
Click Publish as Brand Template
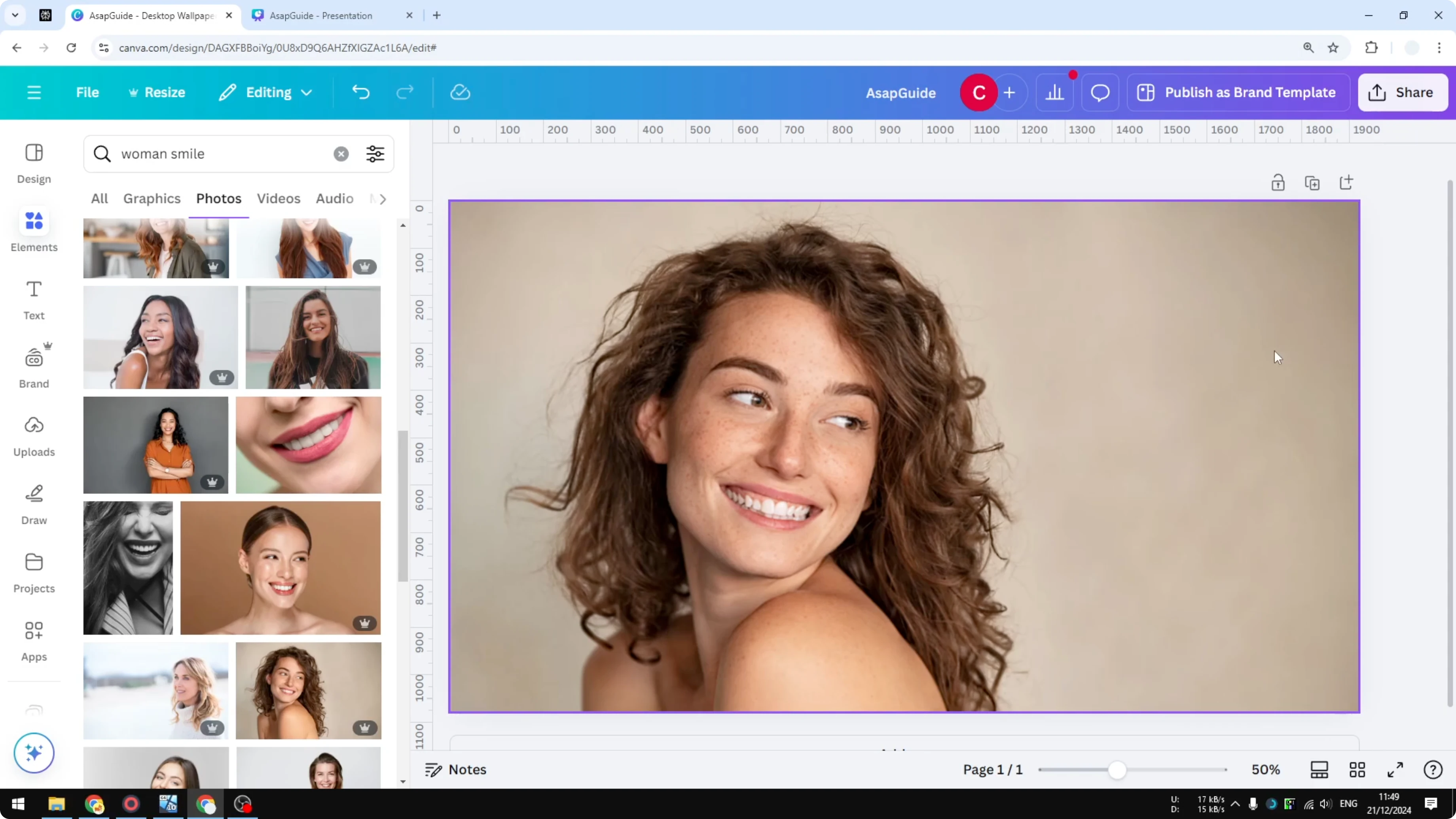pos(1237,92)
